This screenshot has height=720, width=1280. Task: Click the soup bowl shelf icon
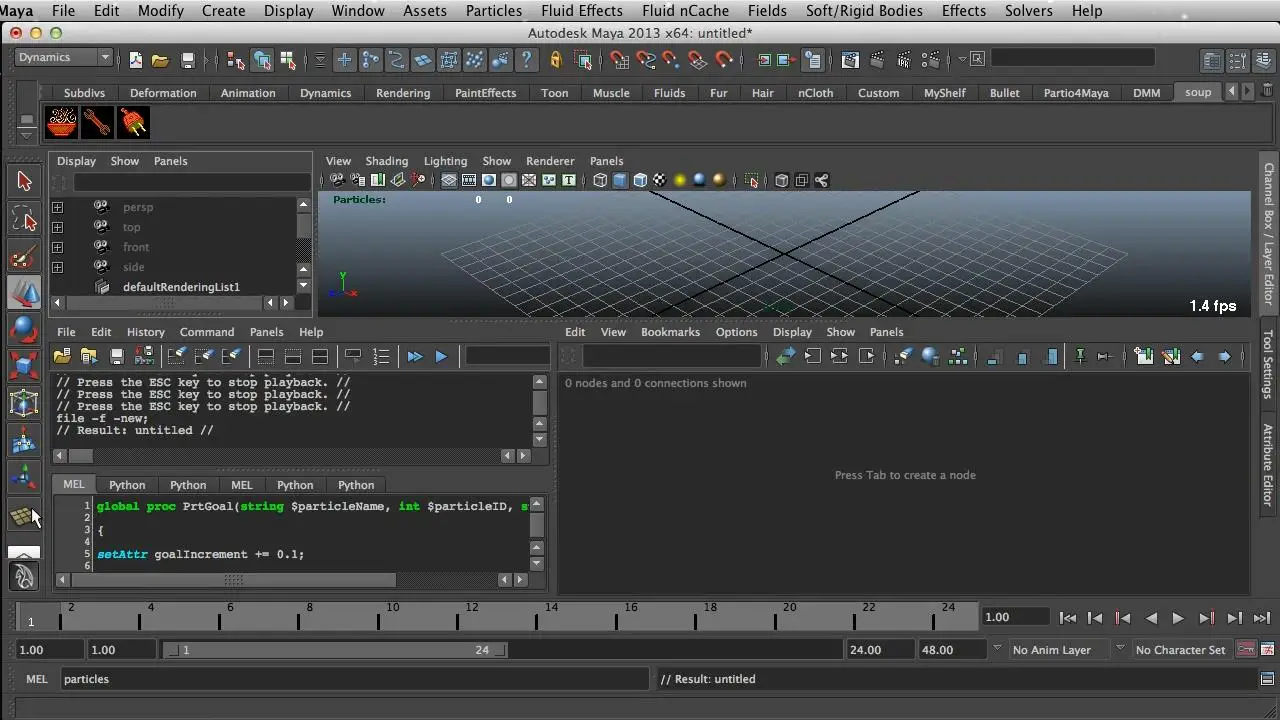62,123
